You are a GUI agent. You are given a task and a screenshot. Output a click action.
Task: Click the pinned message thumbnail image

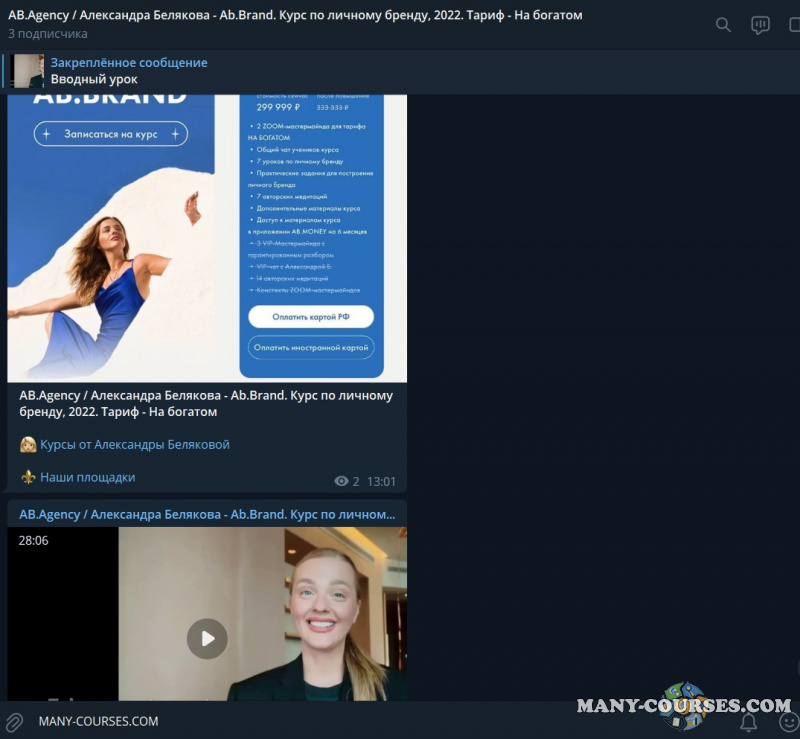28,71
